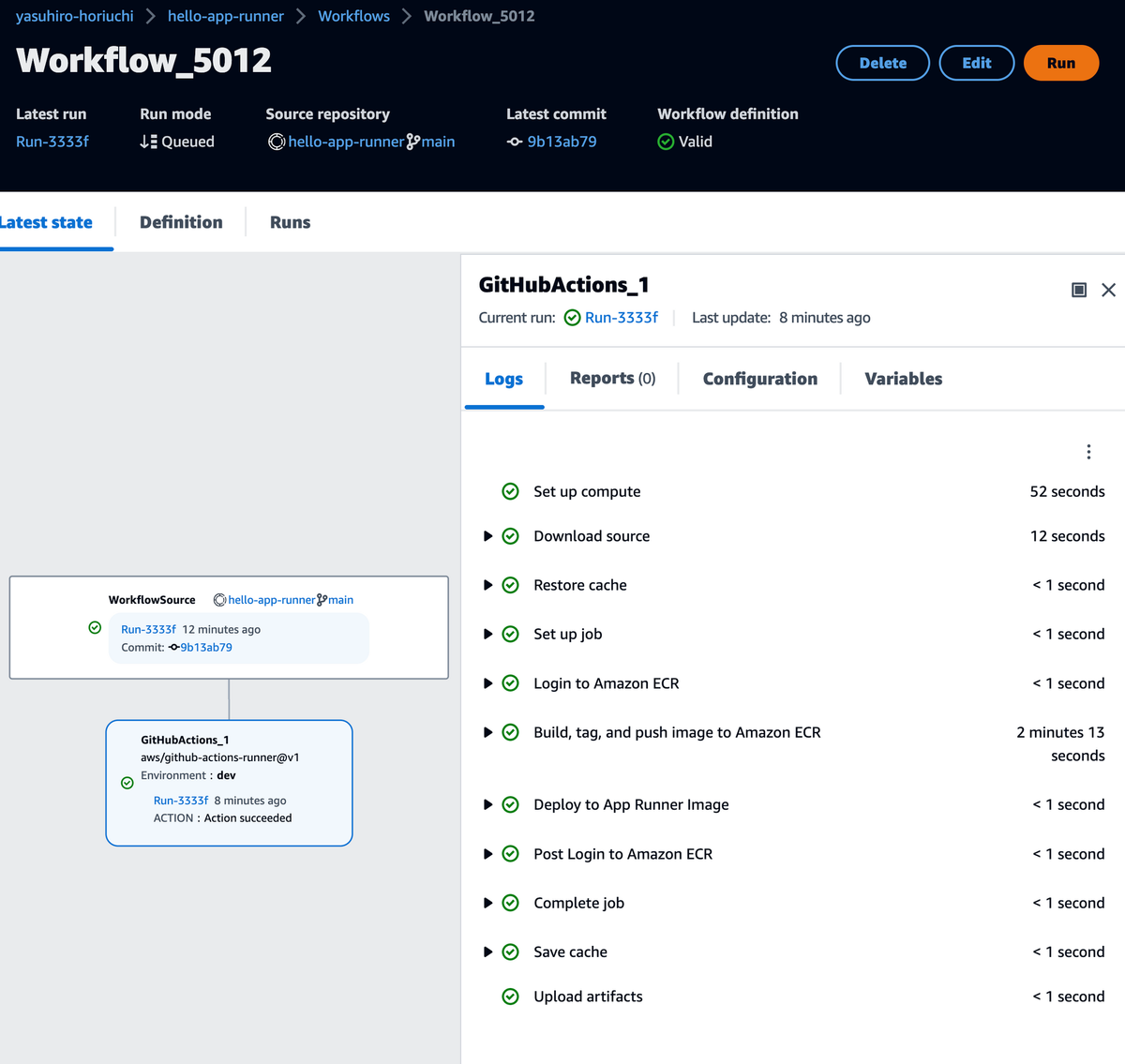The height and width of the screenshot is (1064, 1125).
Task: Open the Definition tab
Action: click(181, 222)
